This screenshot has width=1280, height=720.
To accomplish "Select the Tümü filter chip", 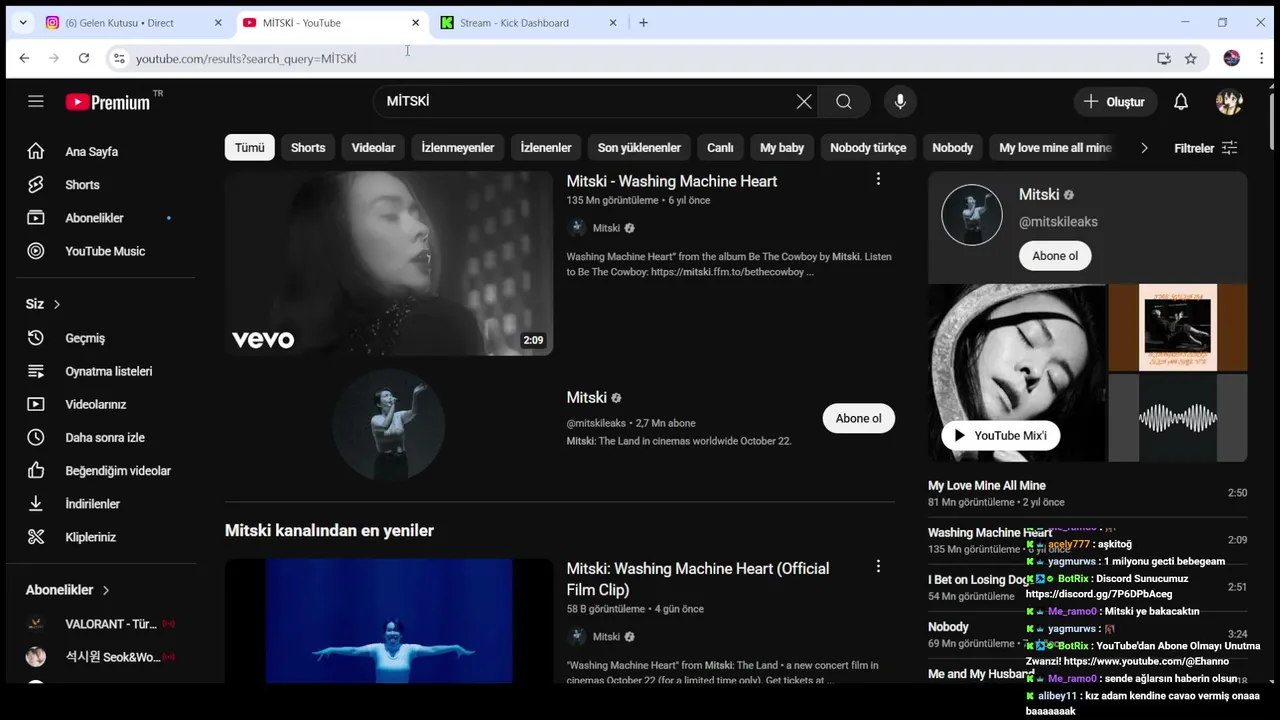I will coord(249,148).
